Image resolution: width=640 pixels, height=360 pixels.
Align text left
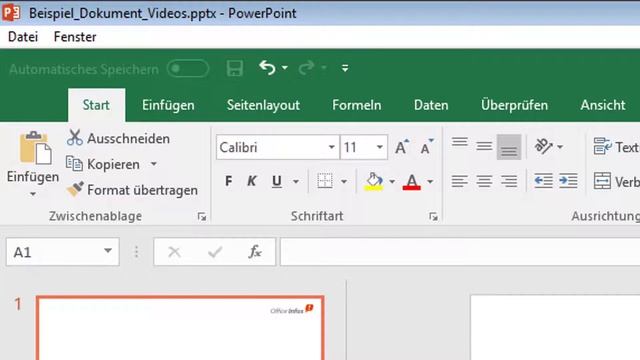(460, 181)
